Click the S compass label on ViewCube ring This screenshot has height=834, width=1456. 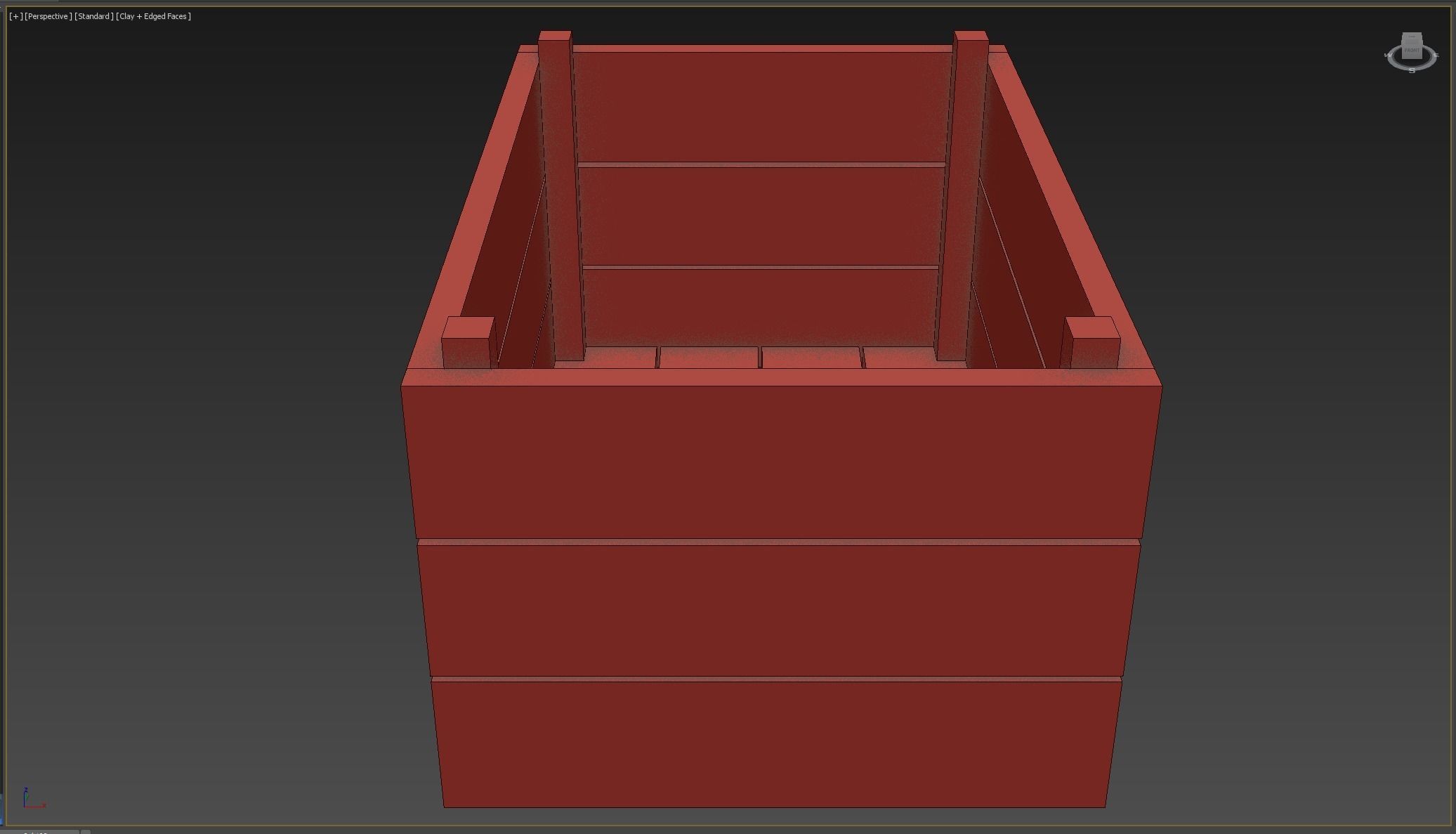pos(1412,70)
